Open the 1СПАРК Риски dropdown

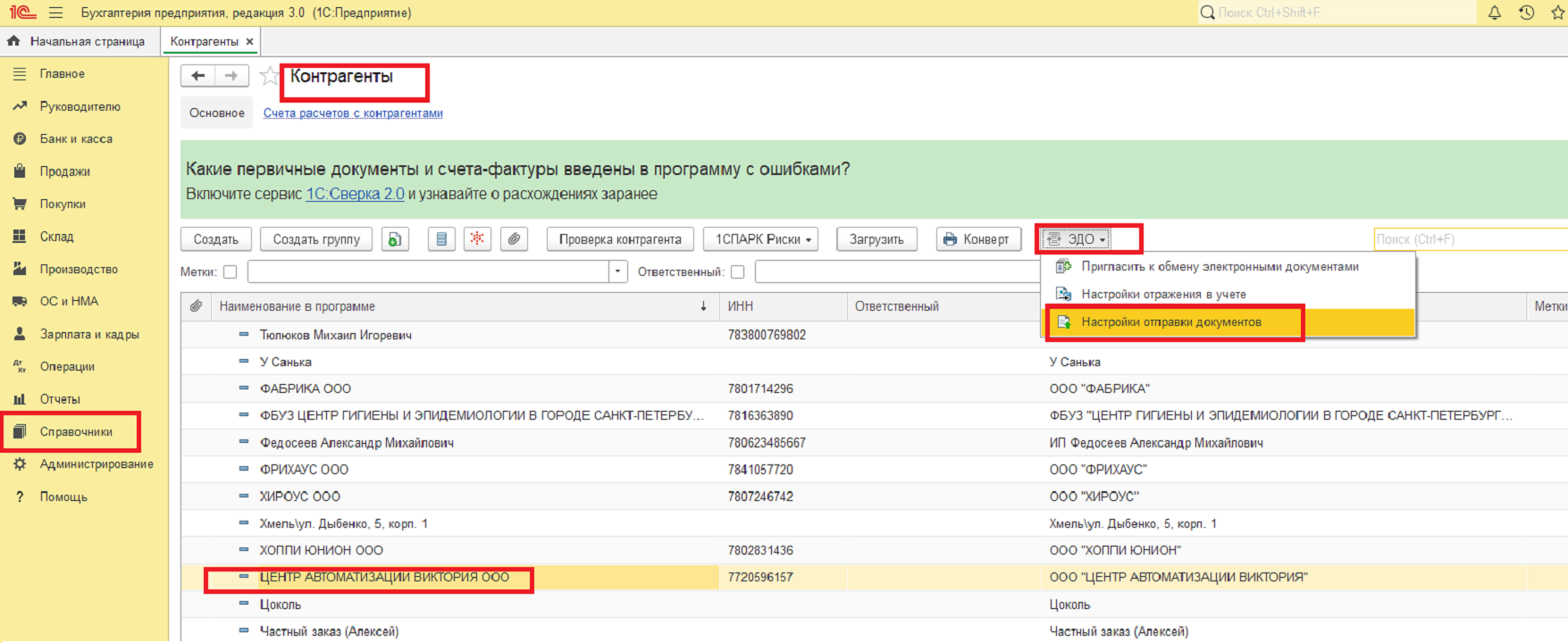coord(761,239)
